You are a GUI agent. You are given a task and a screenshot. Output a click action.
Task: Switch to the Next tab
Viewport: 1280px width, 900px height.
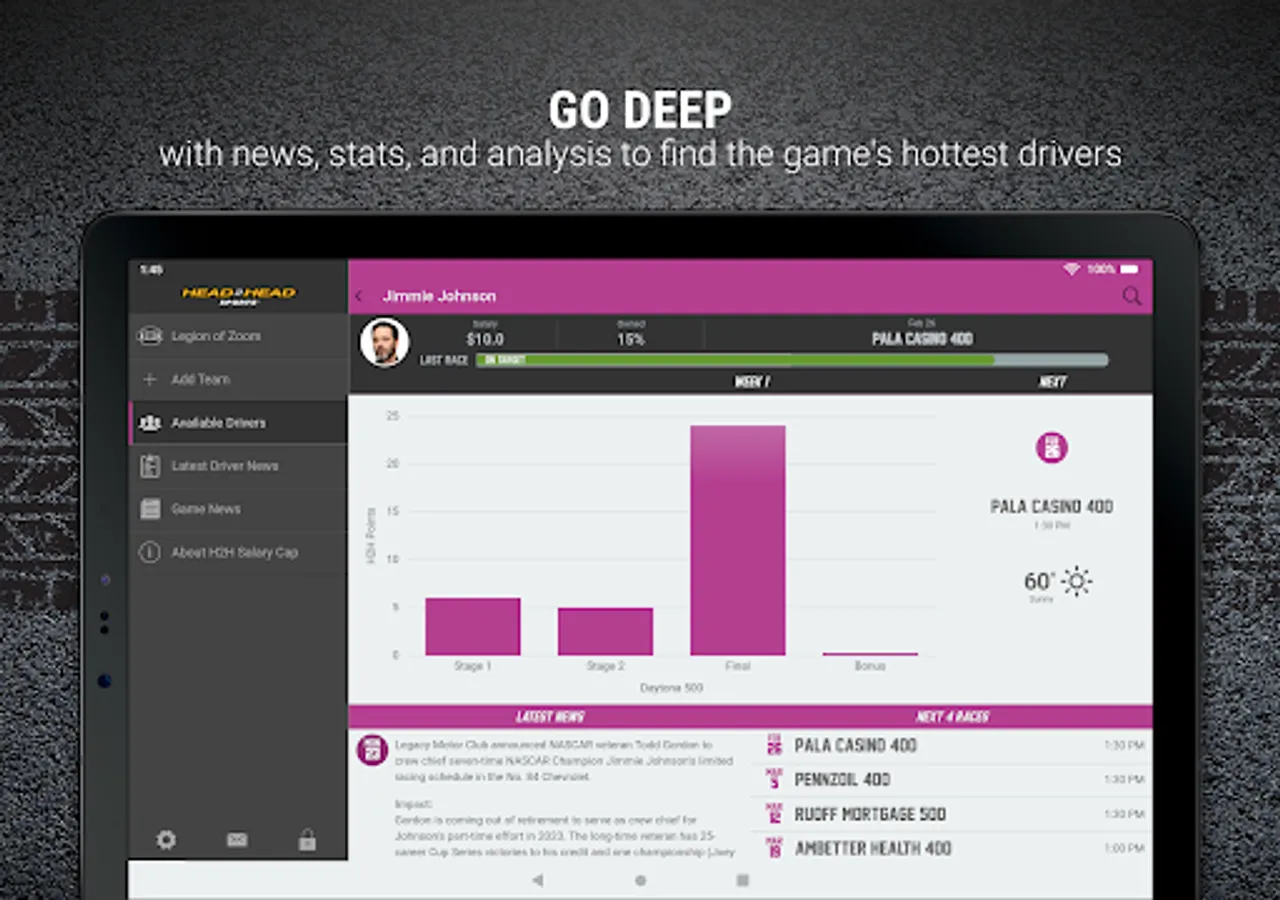(1052, 382)
